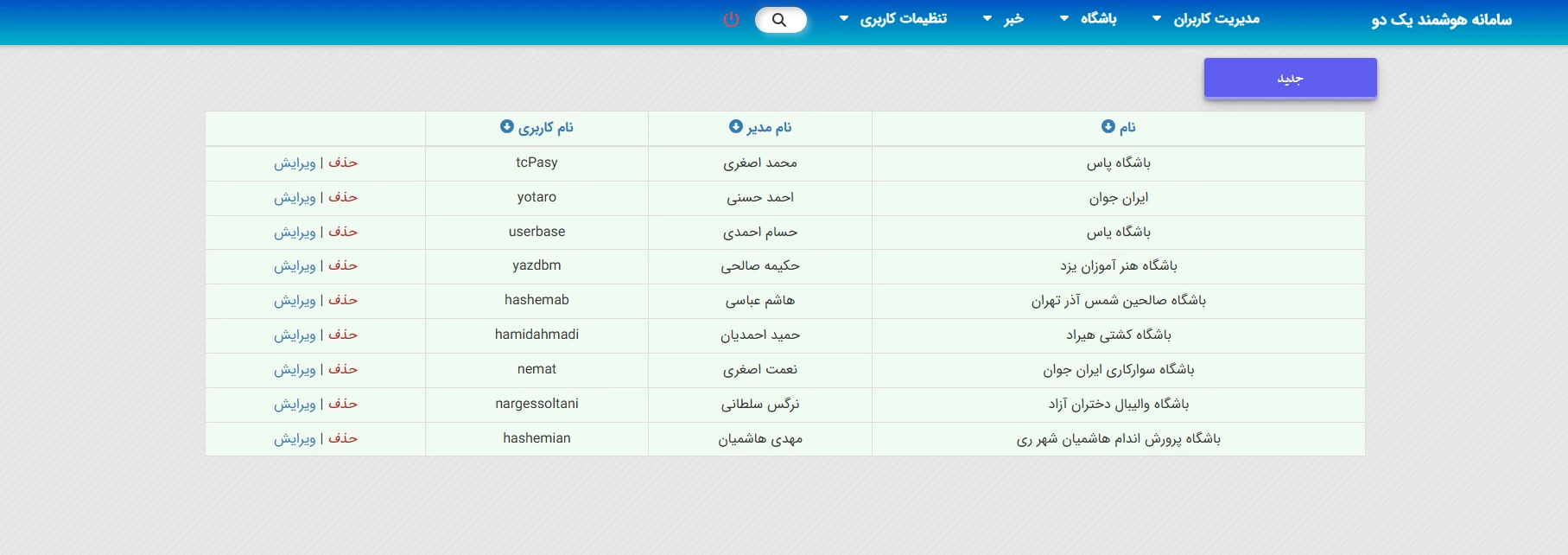
Task: Open the مدیریت کاربران dropdown menu
Action: (x=1206, y=18)
